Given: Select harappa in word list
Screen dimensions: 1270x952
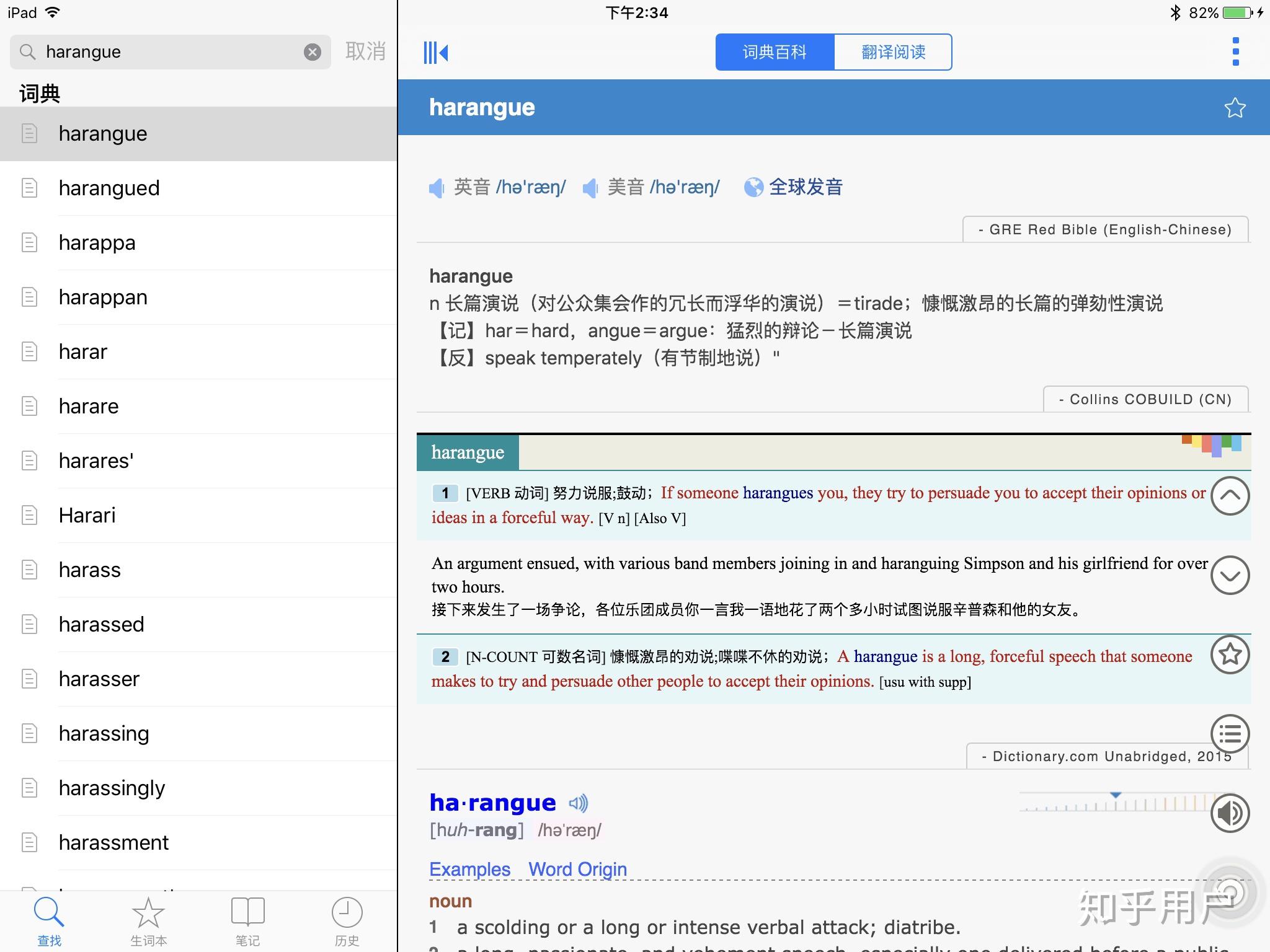Looking at the screenshot, I should [x=198, y=243].
